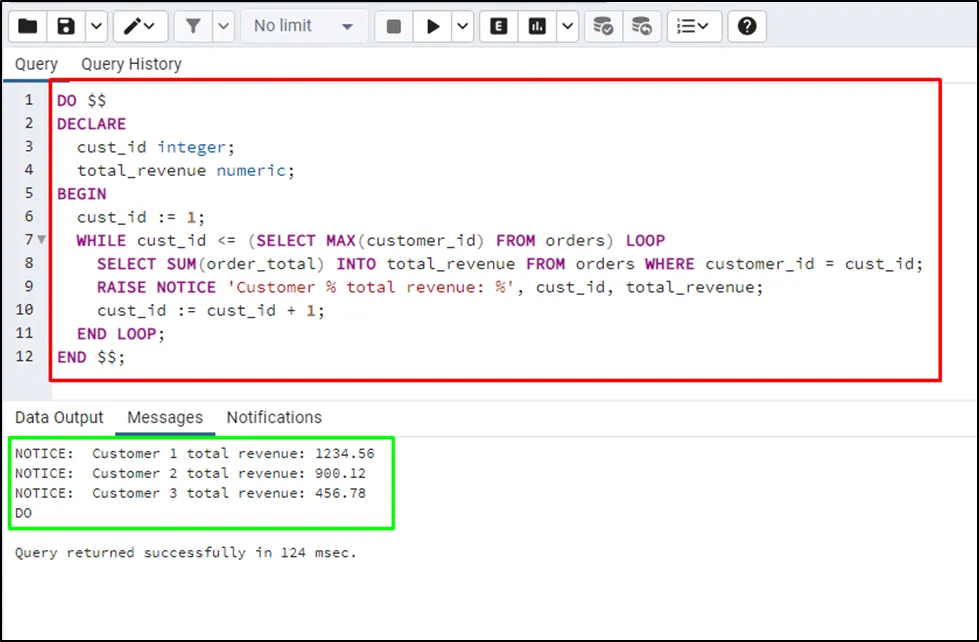Open the Edit pencil menu
The height and width of the screenshot is (642, 979).
click(140, 26)
